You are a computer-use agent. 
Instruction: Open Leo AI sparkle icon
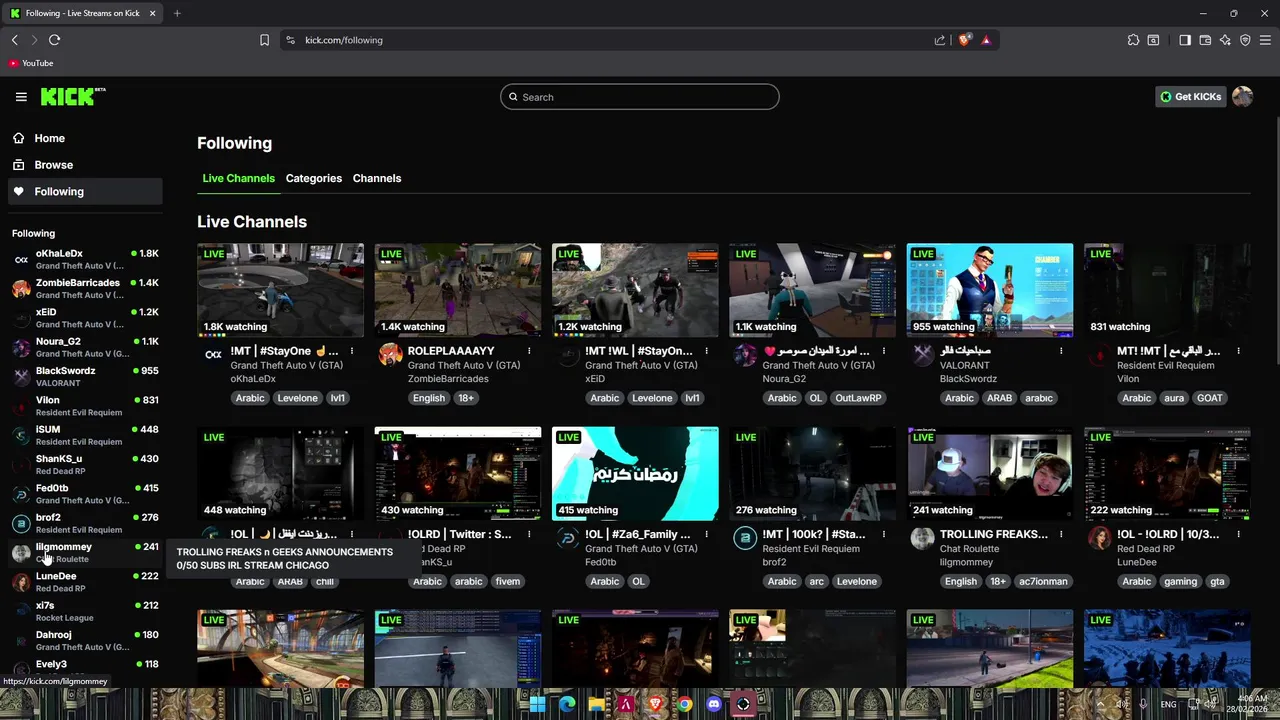(1225, 40)
